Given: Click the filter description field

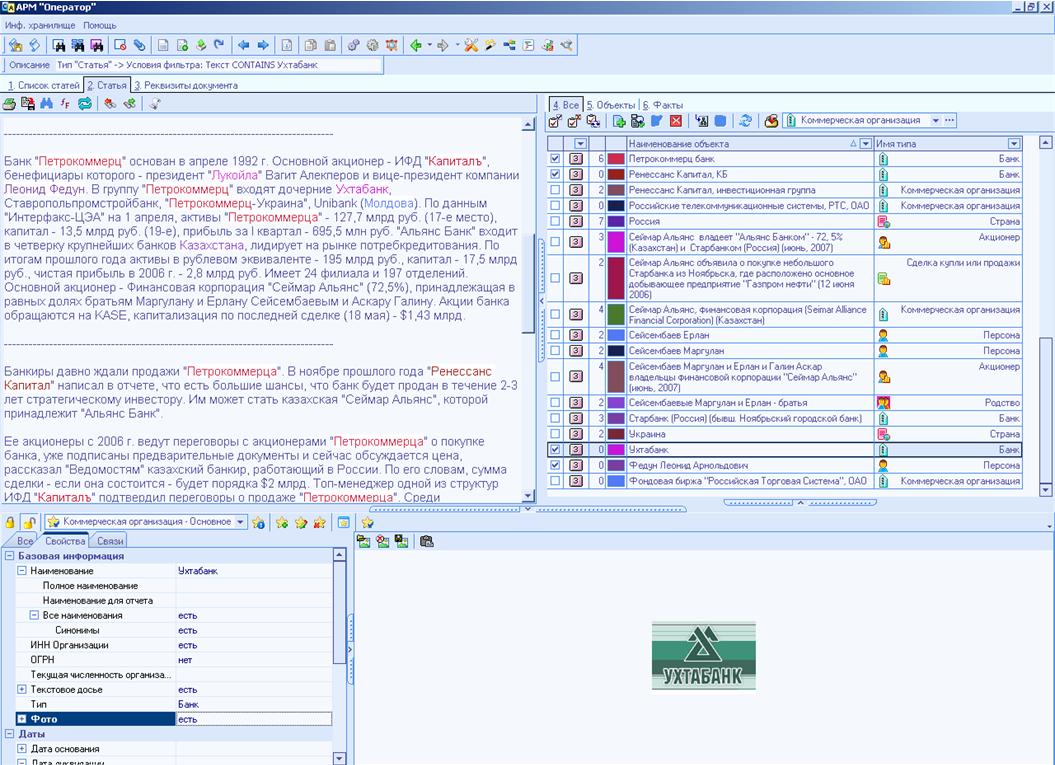Looking at the screenshot, I should (x=219, y=65).
